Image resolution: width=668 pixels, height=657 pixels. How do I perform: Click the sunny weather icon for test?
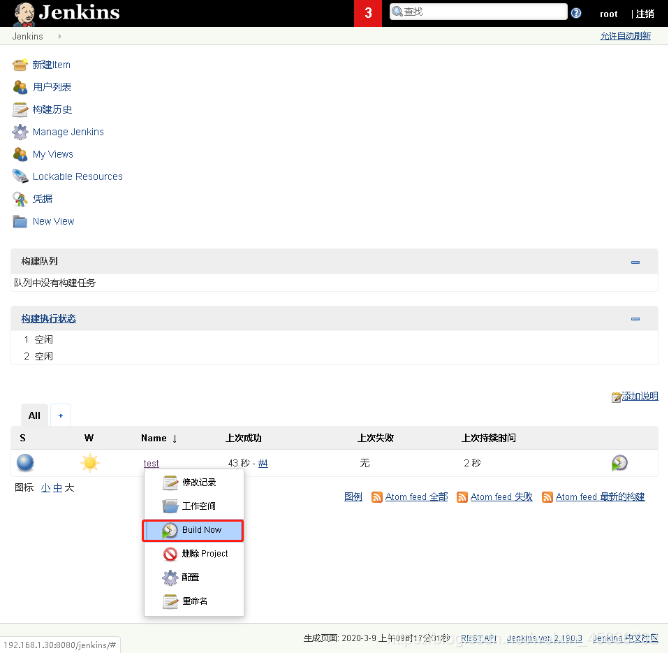tap(90, 463)
